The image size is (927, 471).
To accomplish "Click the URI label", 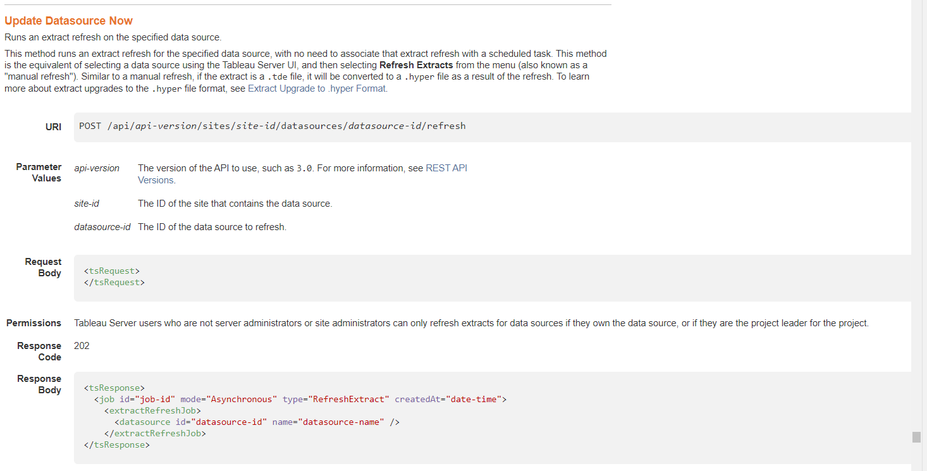I will click(53, 127).
